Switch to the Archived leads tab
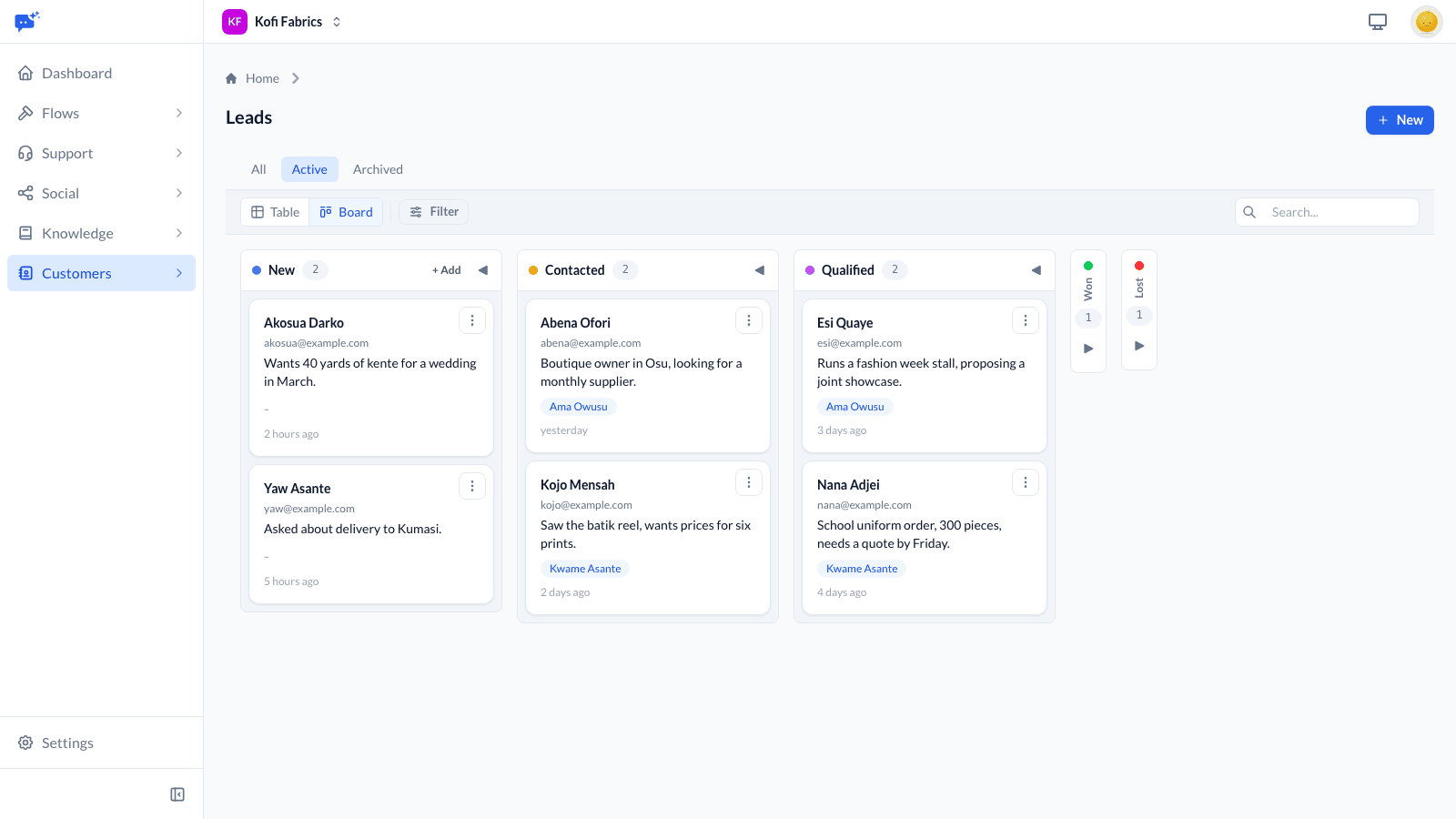 378,169
